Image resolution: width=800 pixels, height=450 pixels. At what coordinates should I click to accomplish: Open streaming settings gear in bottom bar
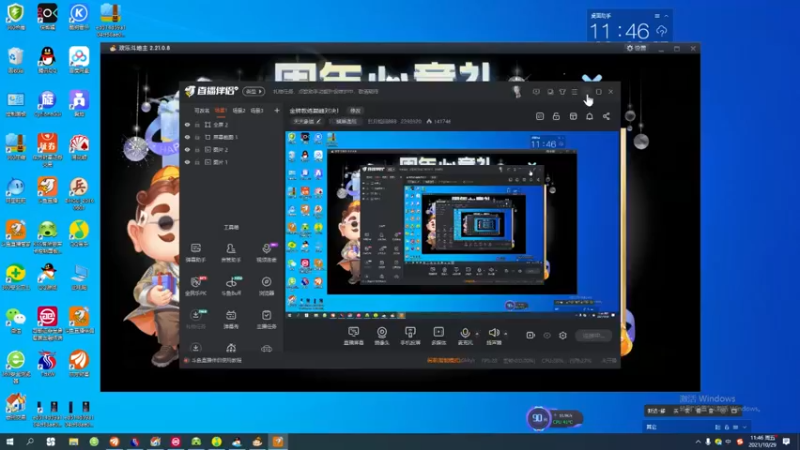click(x=563, y=335)
